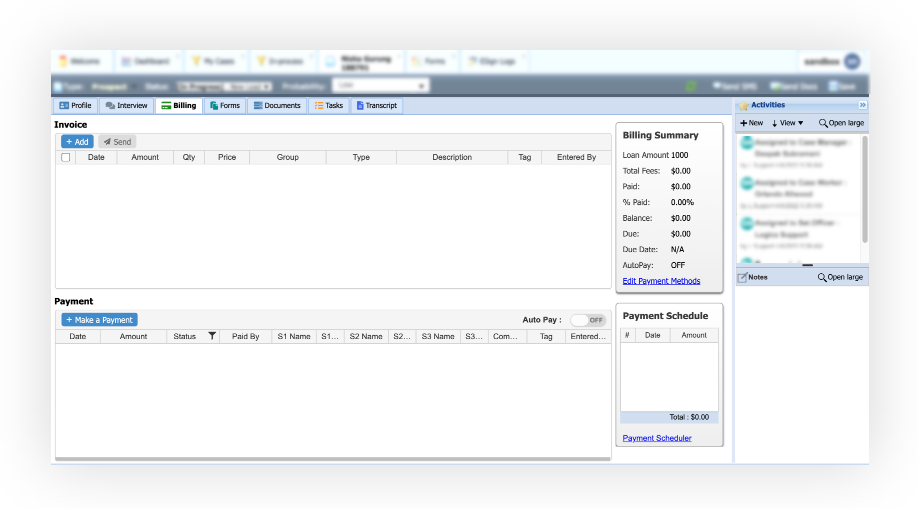Click the Make a Payment button
This screenshot has height=508, width=918.
pos(100,320)
